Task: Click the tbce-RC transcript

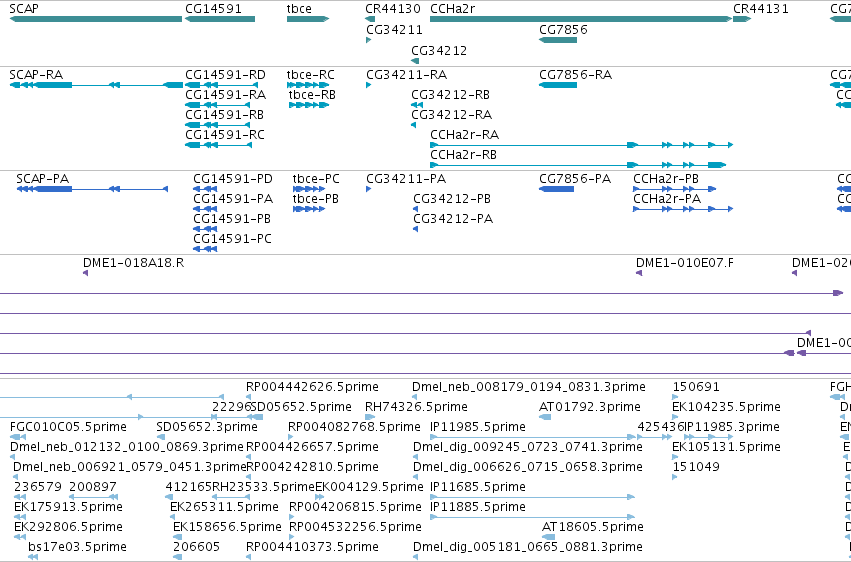Action: tap(308, 85)
